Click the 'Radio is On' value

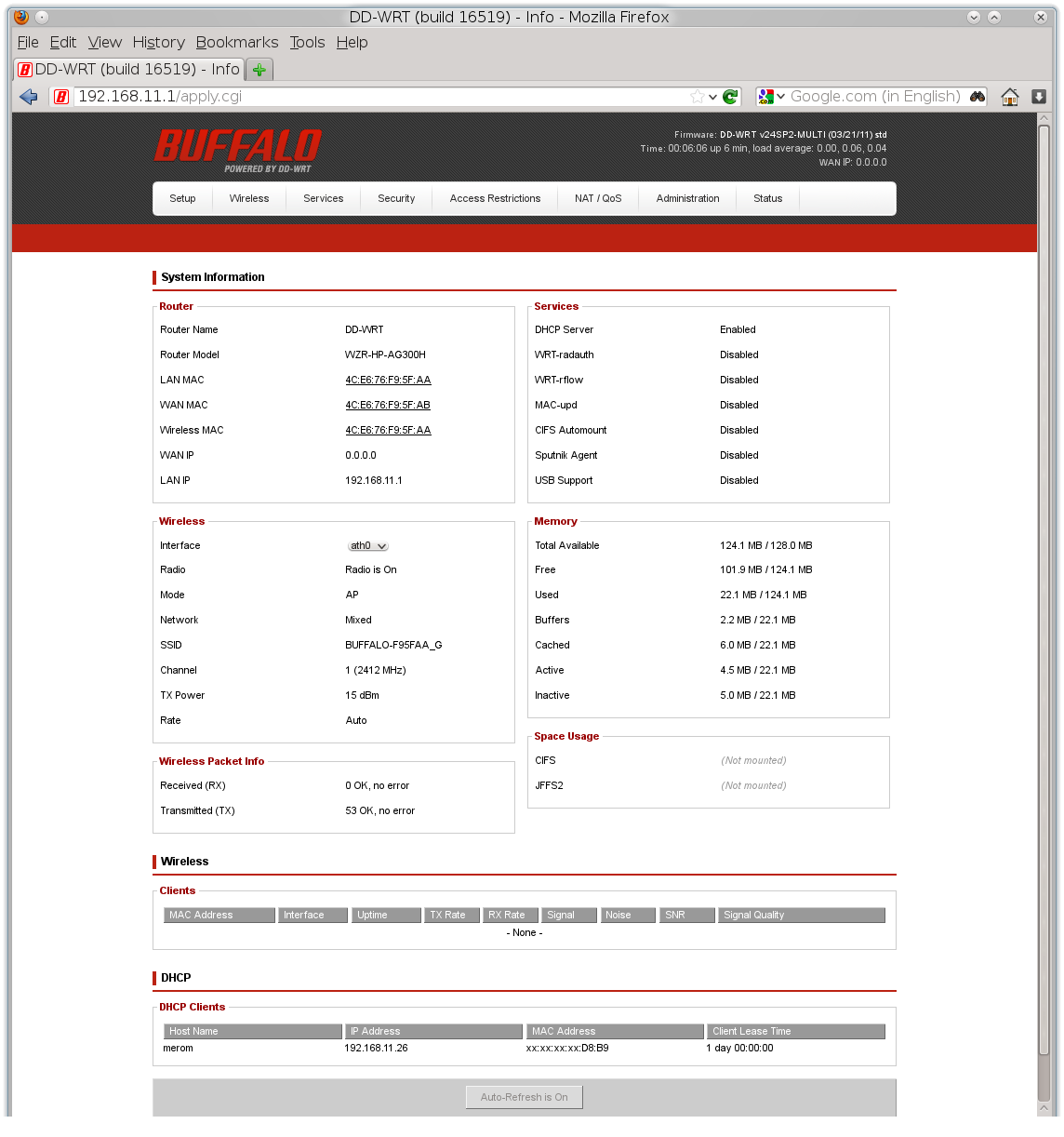click(371, 570)
